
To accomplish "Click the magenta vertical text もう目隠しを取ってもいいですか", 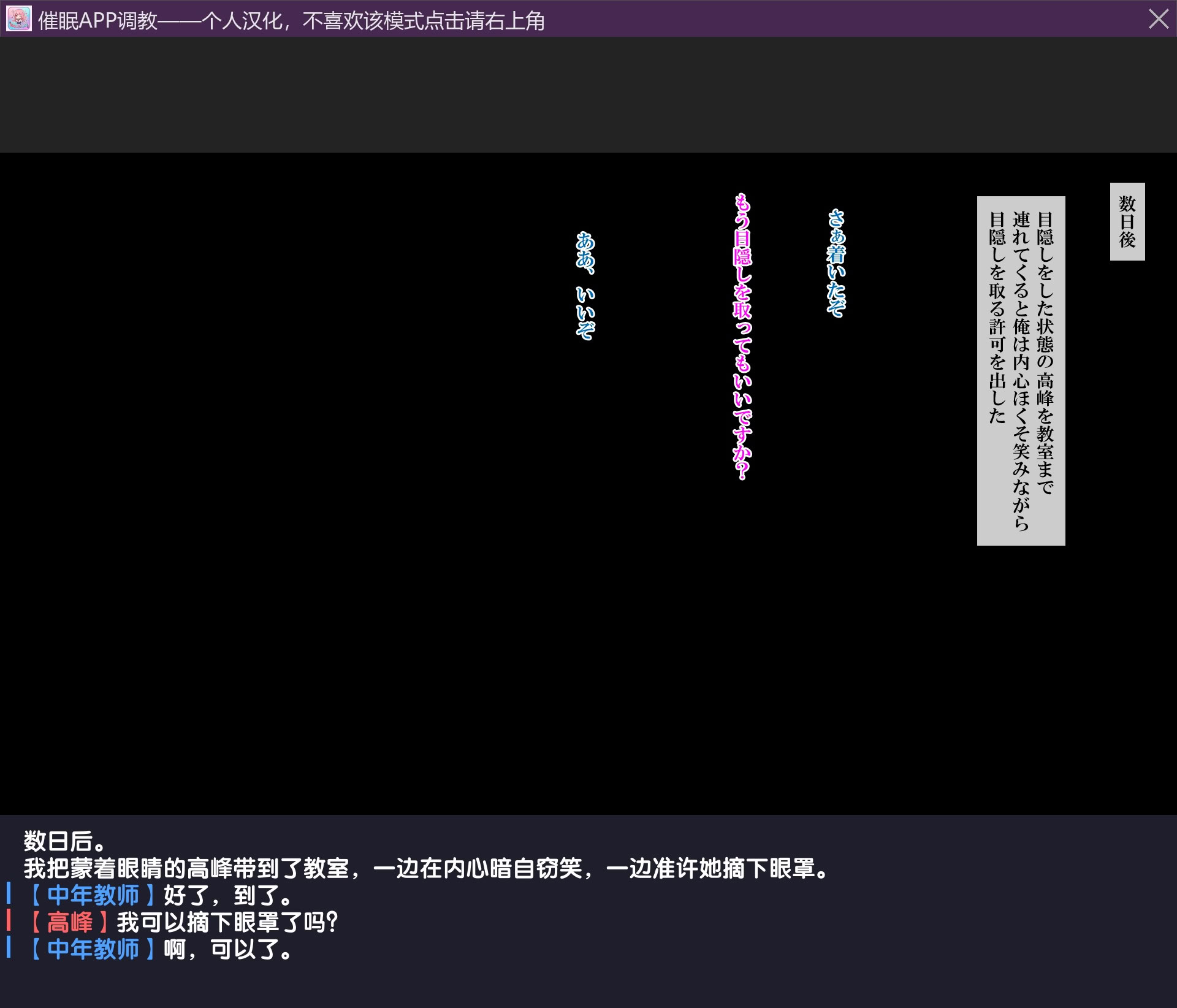I will point(742,337).
